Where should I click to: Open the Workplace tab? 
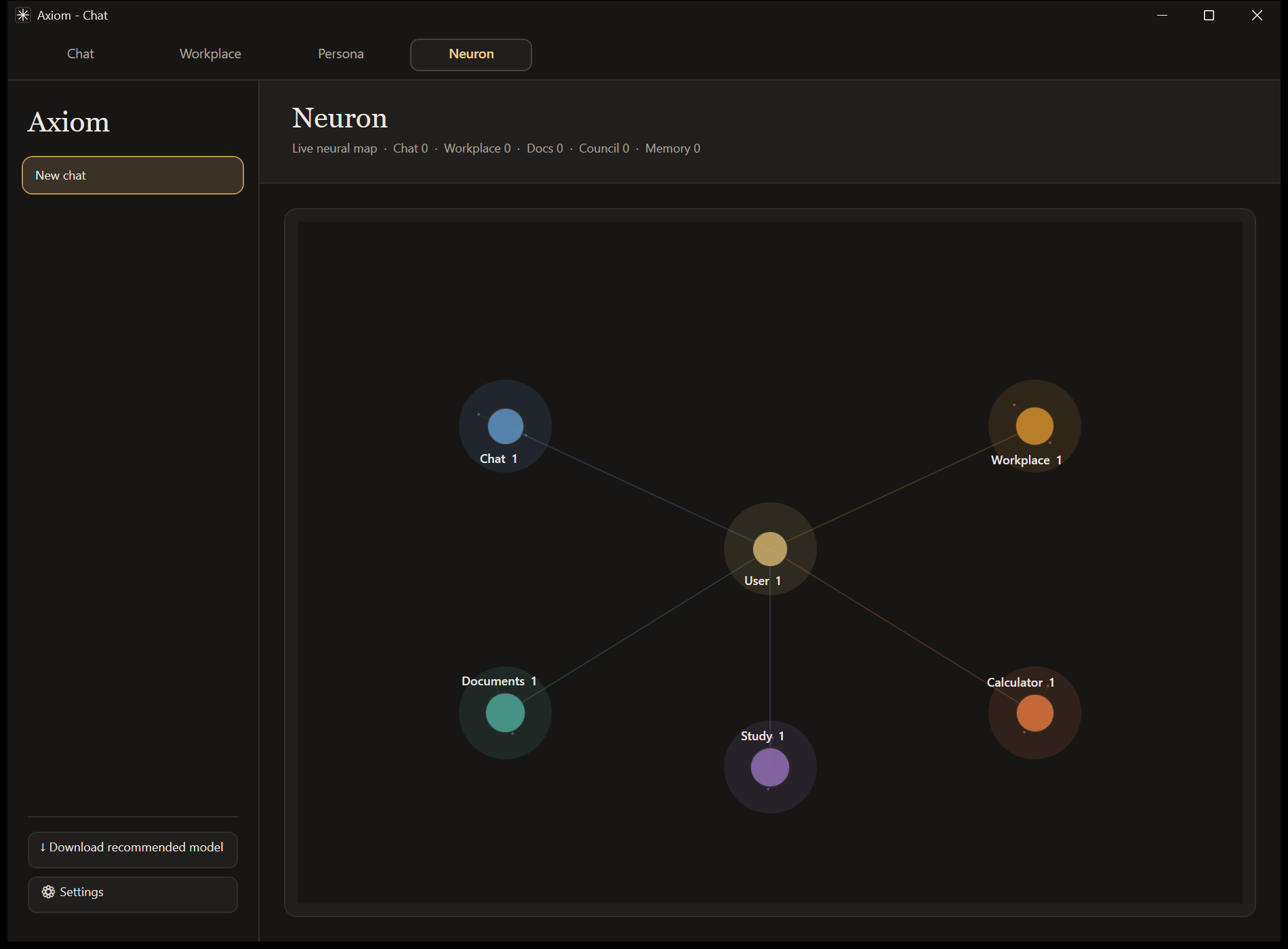pyautogui.click(x=210, y=54)
